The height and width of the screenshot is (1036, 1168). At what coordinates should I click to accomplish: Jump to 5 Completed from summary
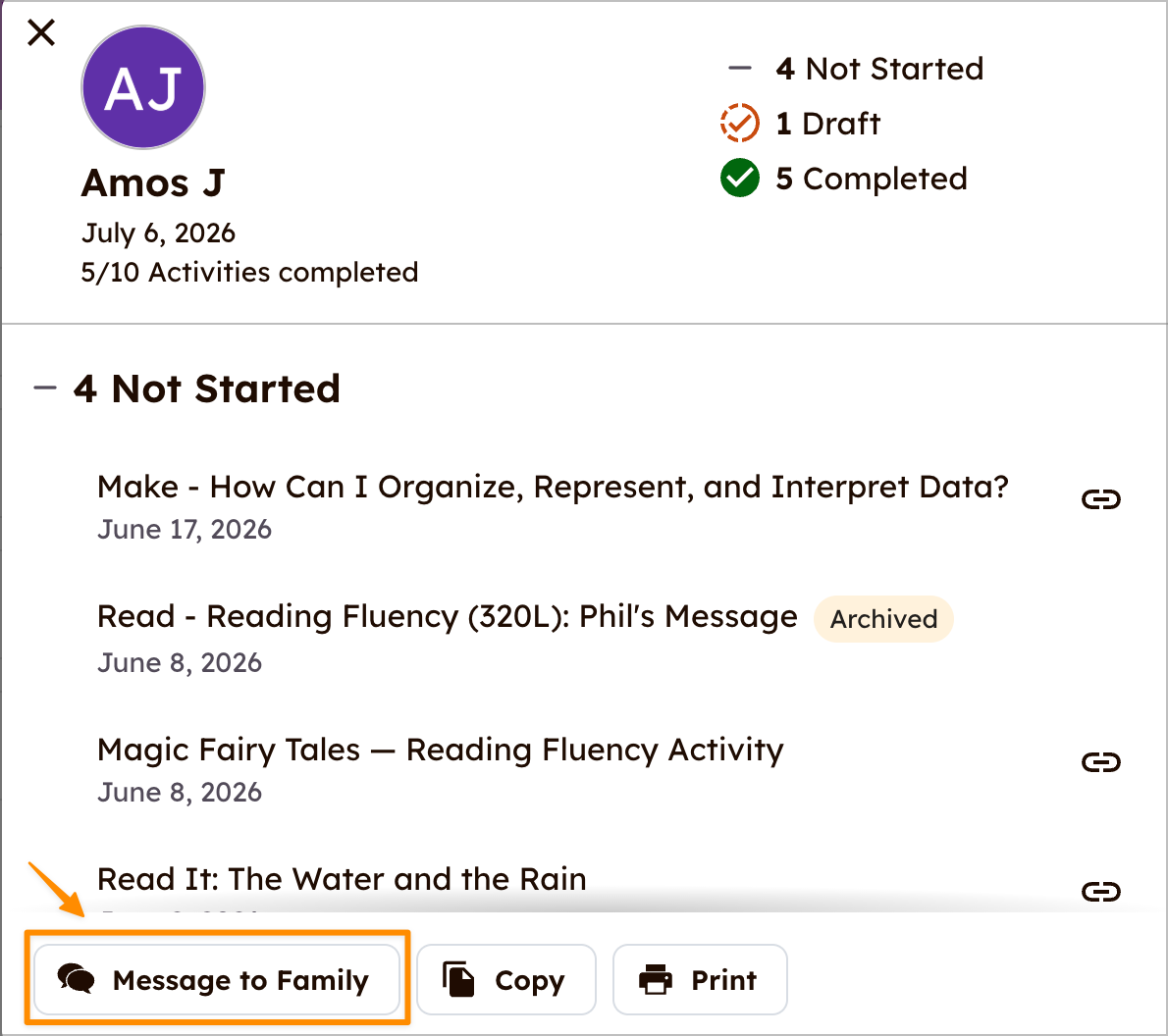tap(871, 179)
